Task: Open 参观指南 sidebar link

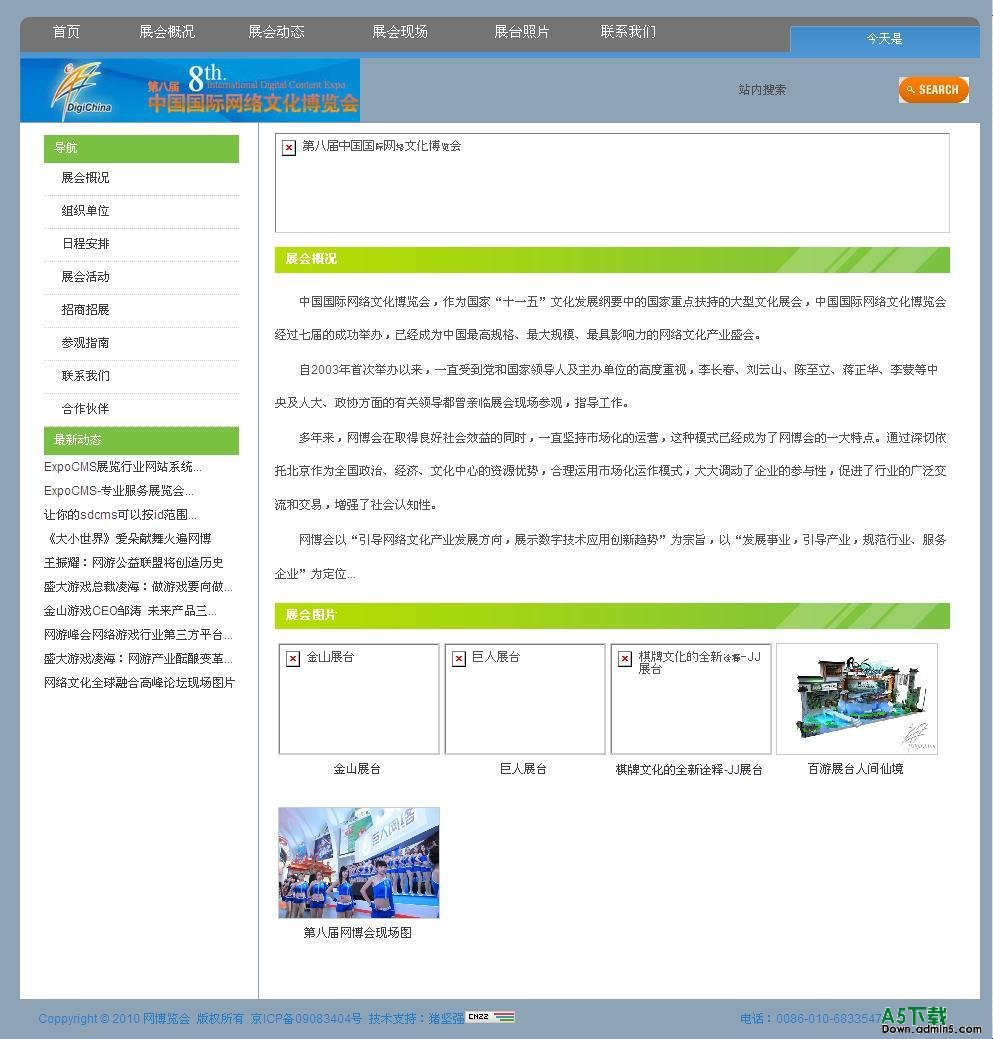Action: (85, 343)
